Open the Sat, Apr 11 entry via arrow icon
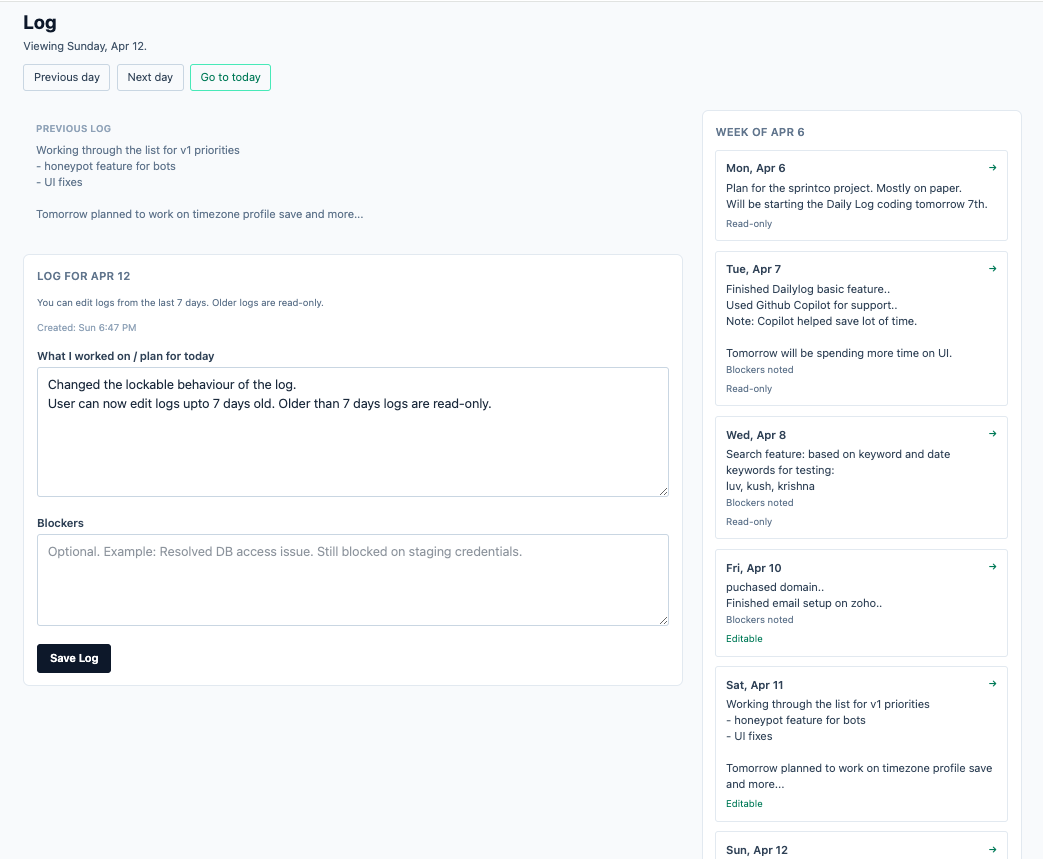 point(992,683)
